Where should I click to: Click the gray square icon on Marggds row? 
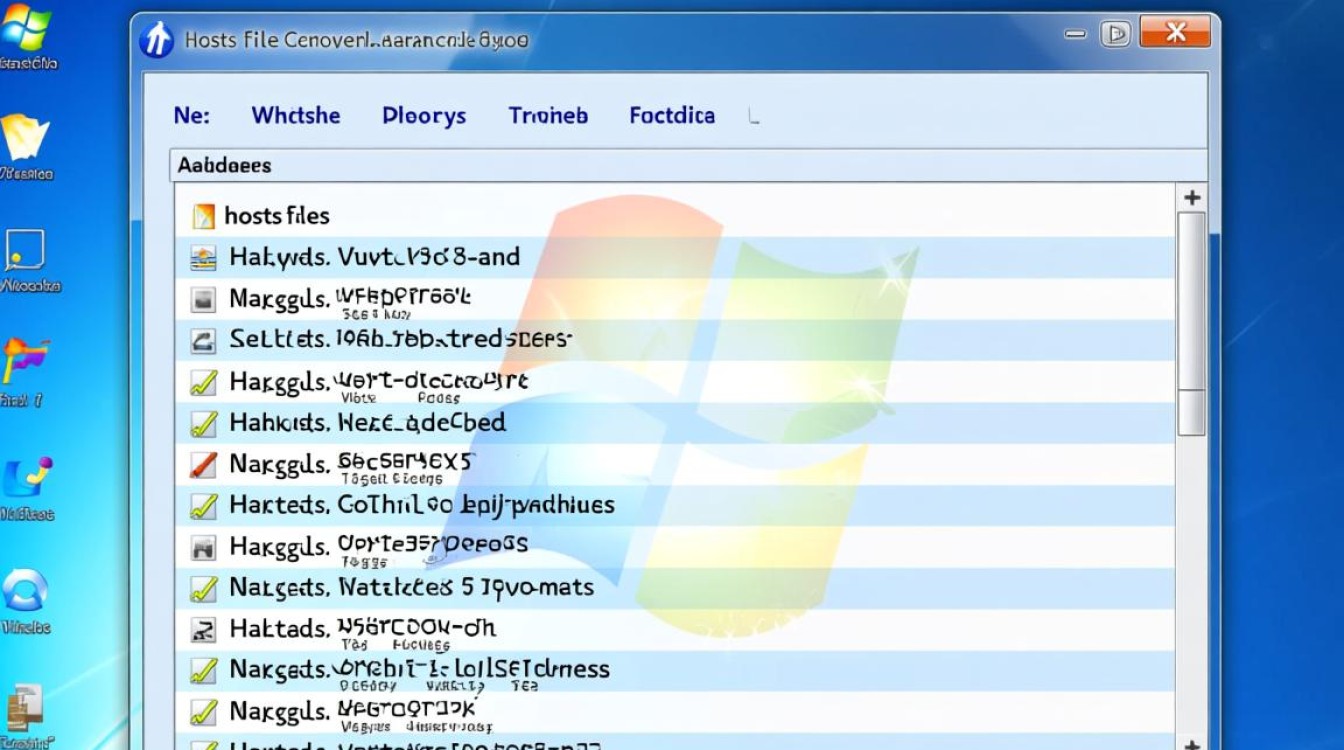(203, 299)
